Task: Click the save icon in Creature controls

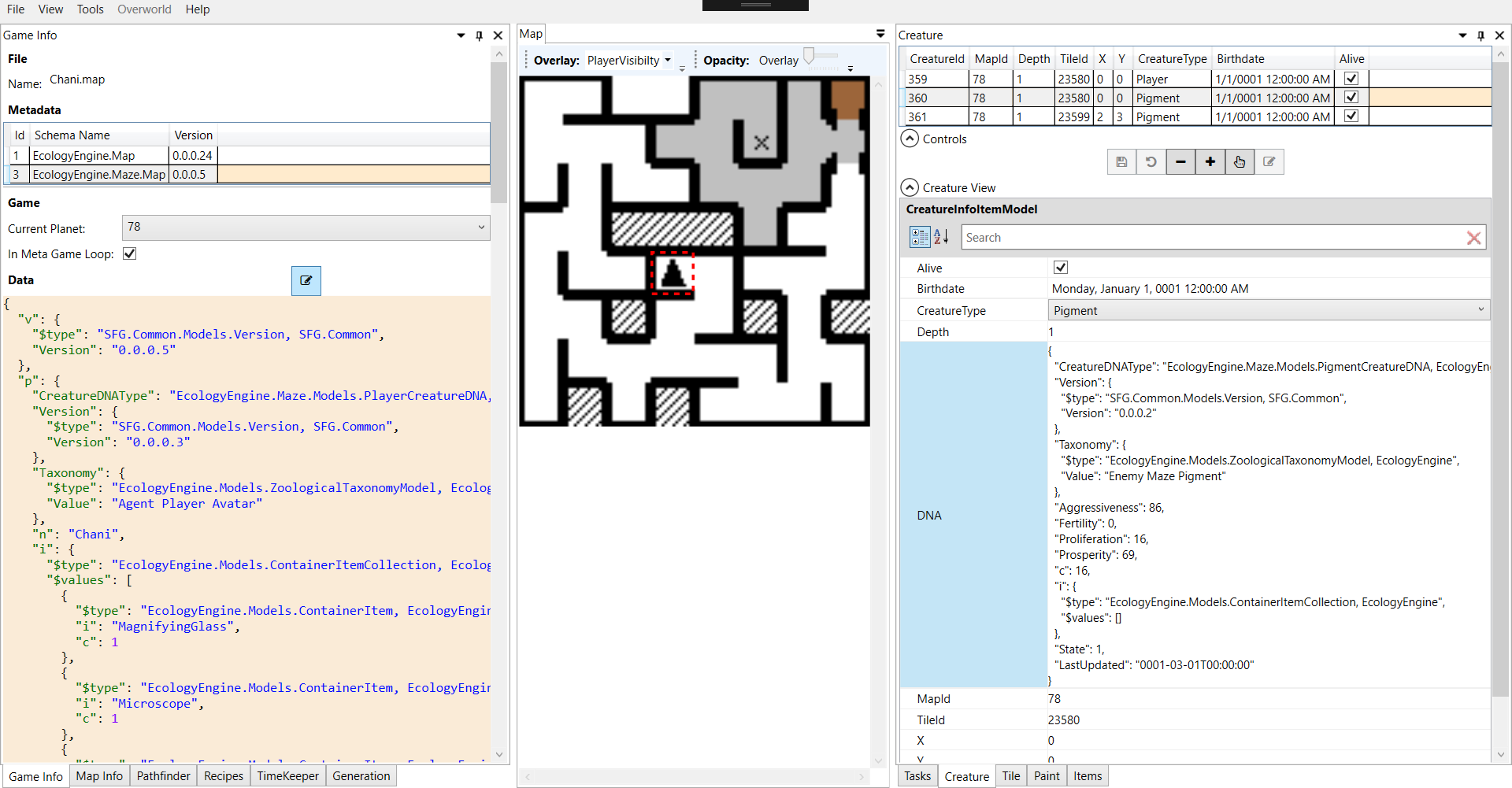Action: click(x=1121, y=162)
